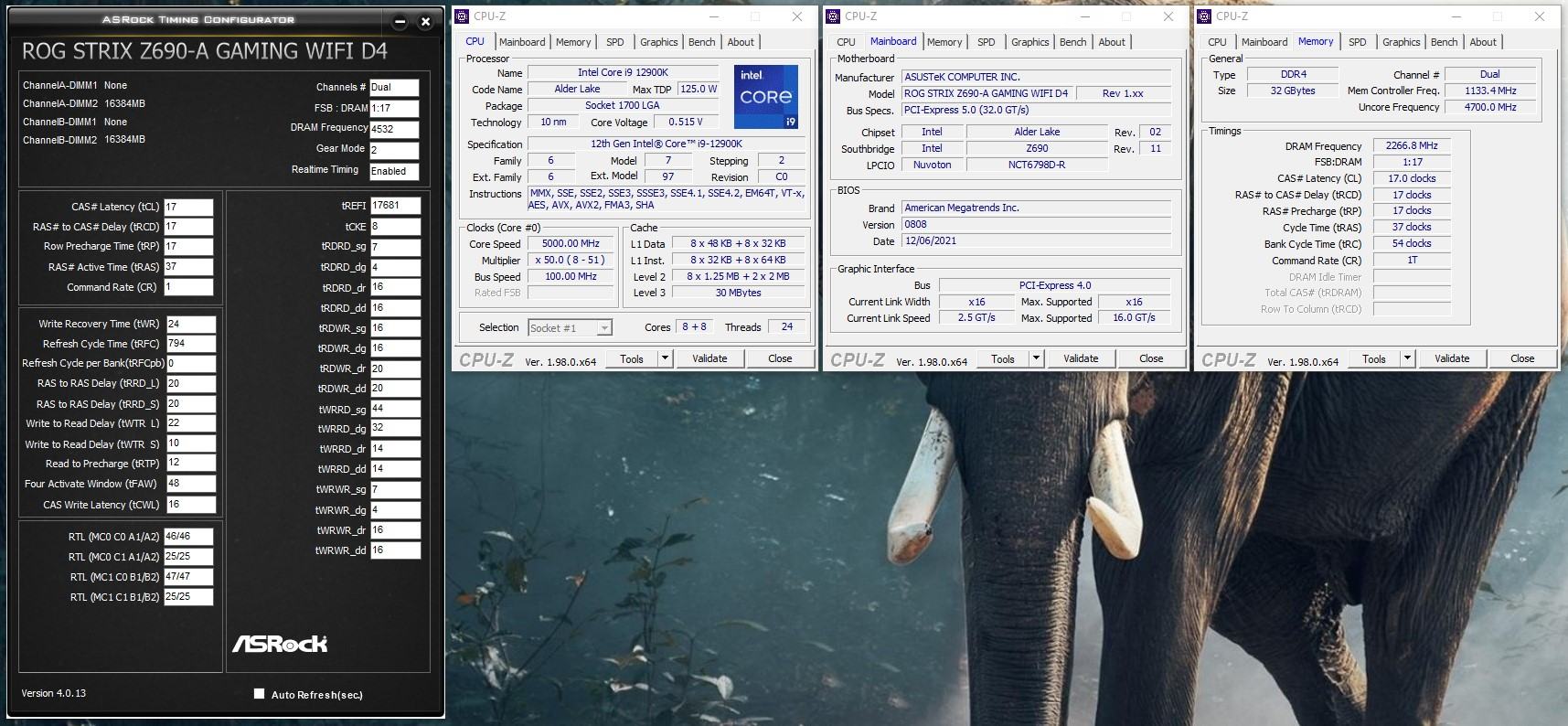Screen dimensions: 1568x726
Task: Open Bench tab in Memory window
Action: pyautogui.click(x=1445, y=42)
